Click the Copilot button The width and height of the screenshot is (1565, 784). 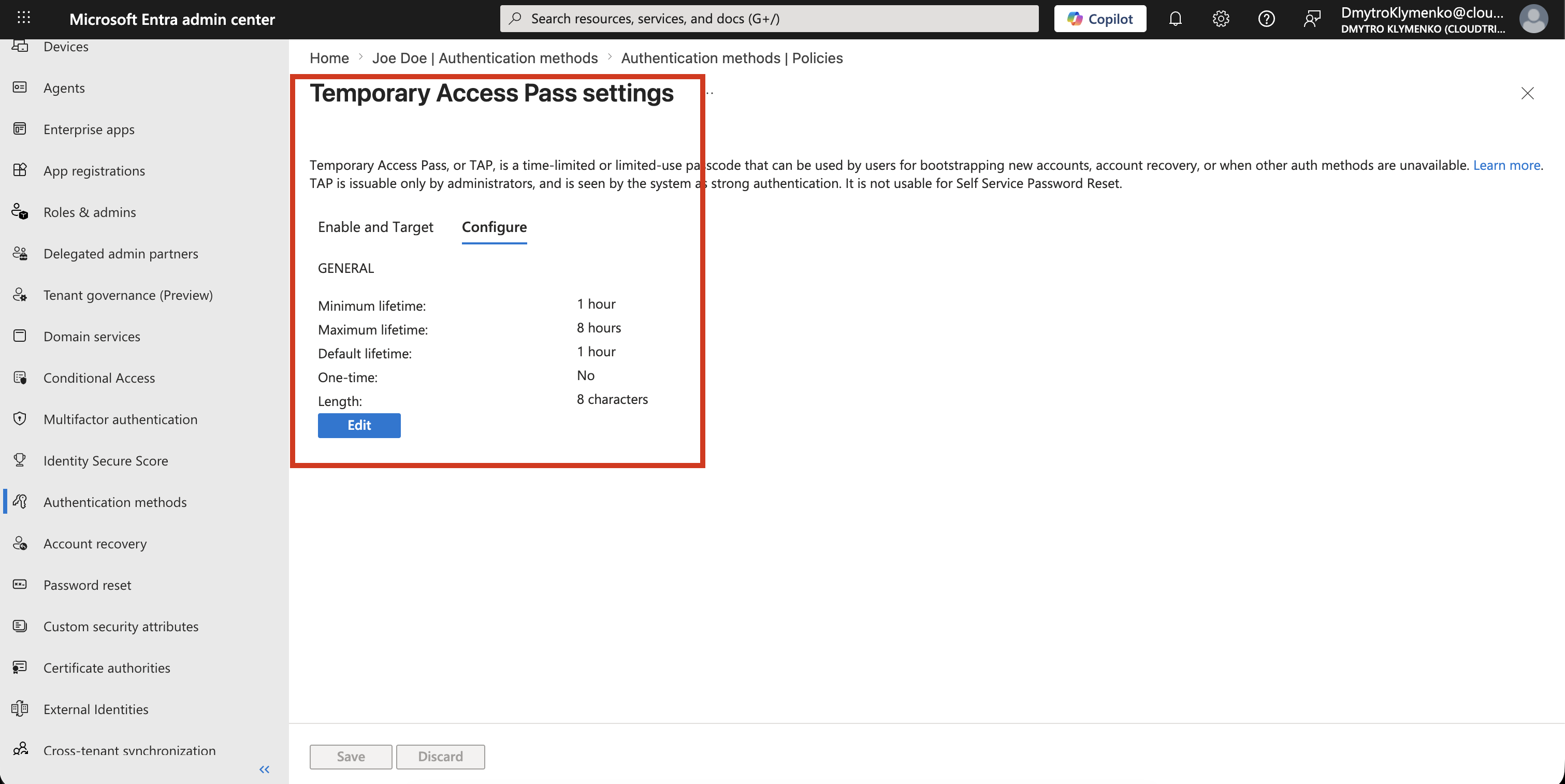(x=1099, y=19)
